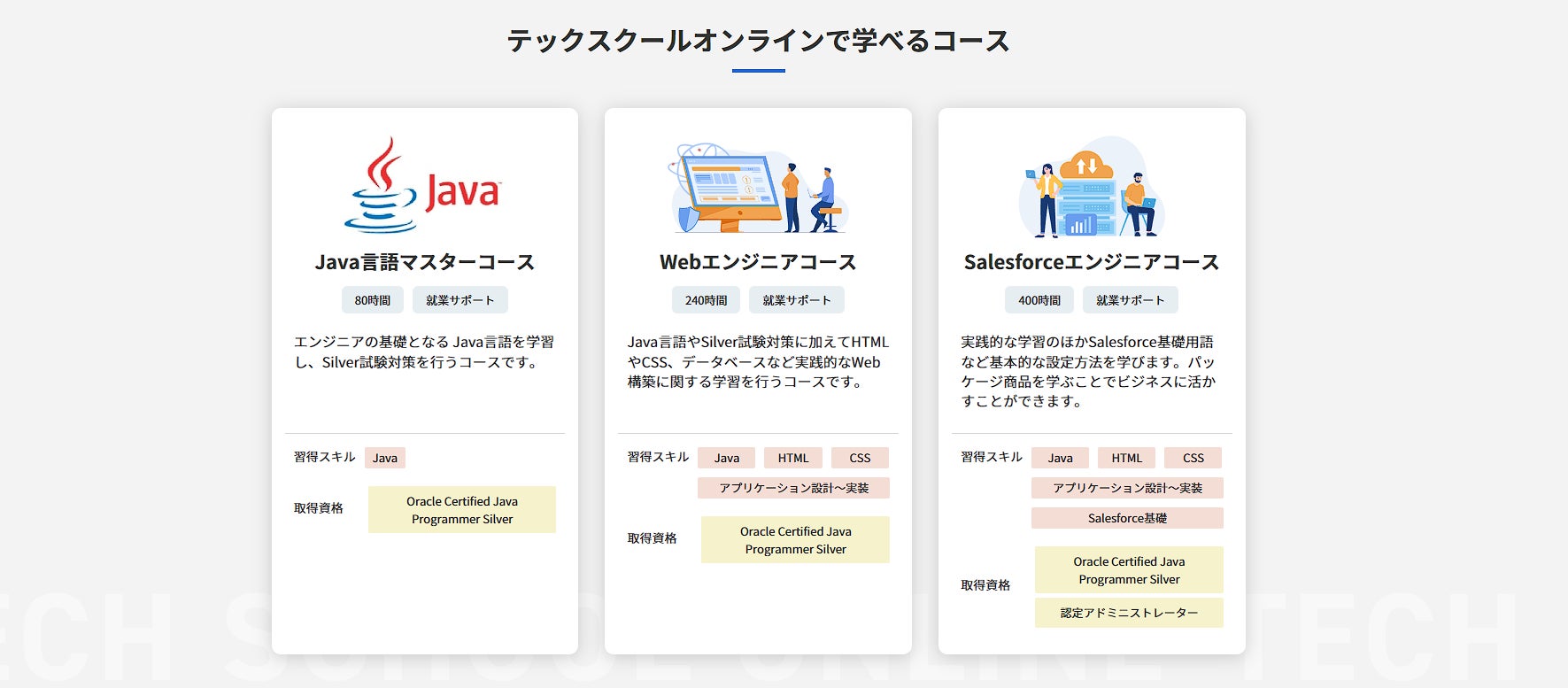Click 習得スキル label in Webエンジニアコース card

point(658,457)
